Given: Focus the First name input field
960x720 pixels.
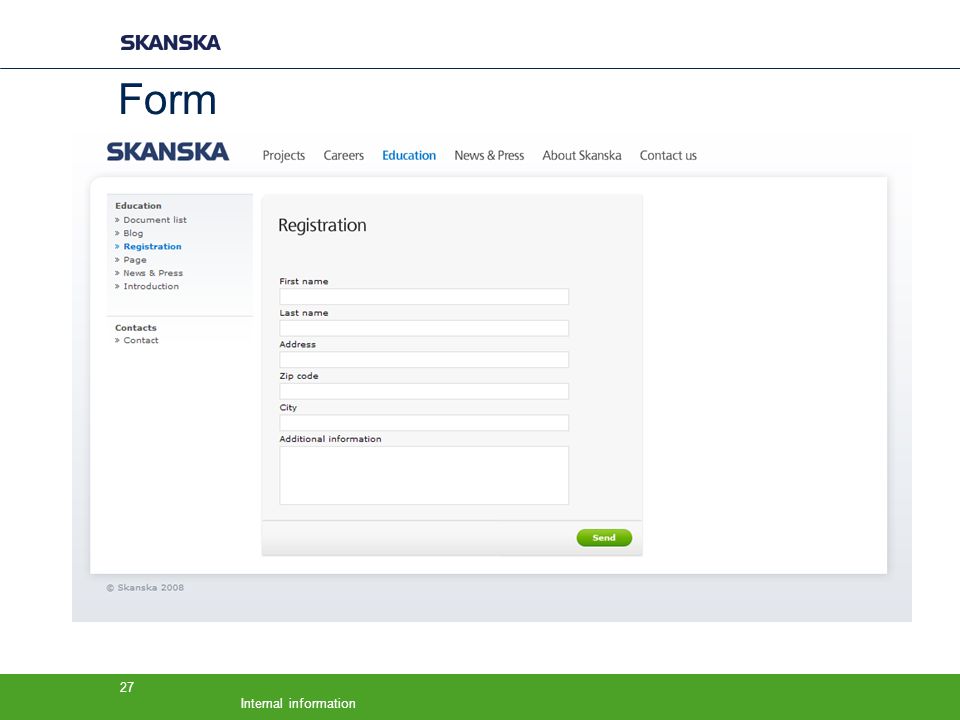Looking at the screenshot, I should [424, 296].
